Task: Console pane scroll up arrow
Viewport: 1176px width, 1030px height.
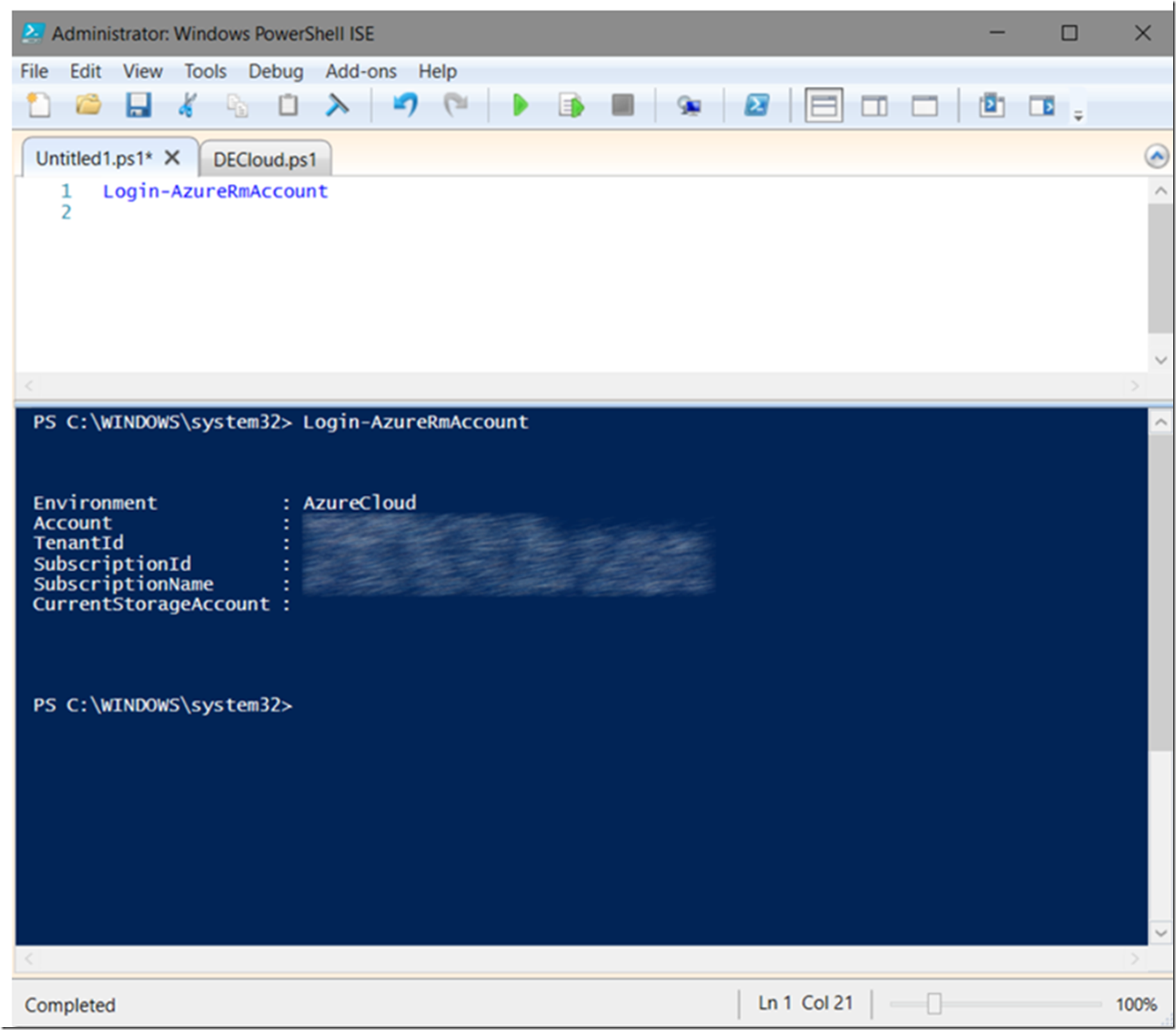Action: click(1160, 422)
